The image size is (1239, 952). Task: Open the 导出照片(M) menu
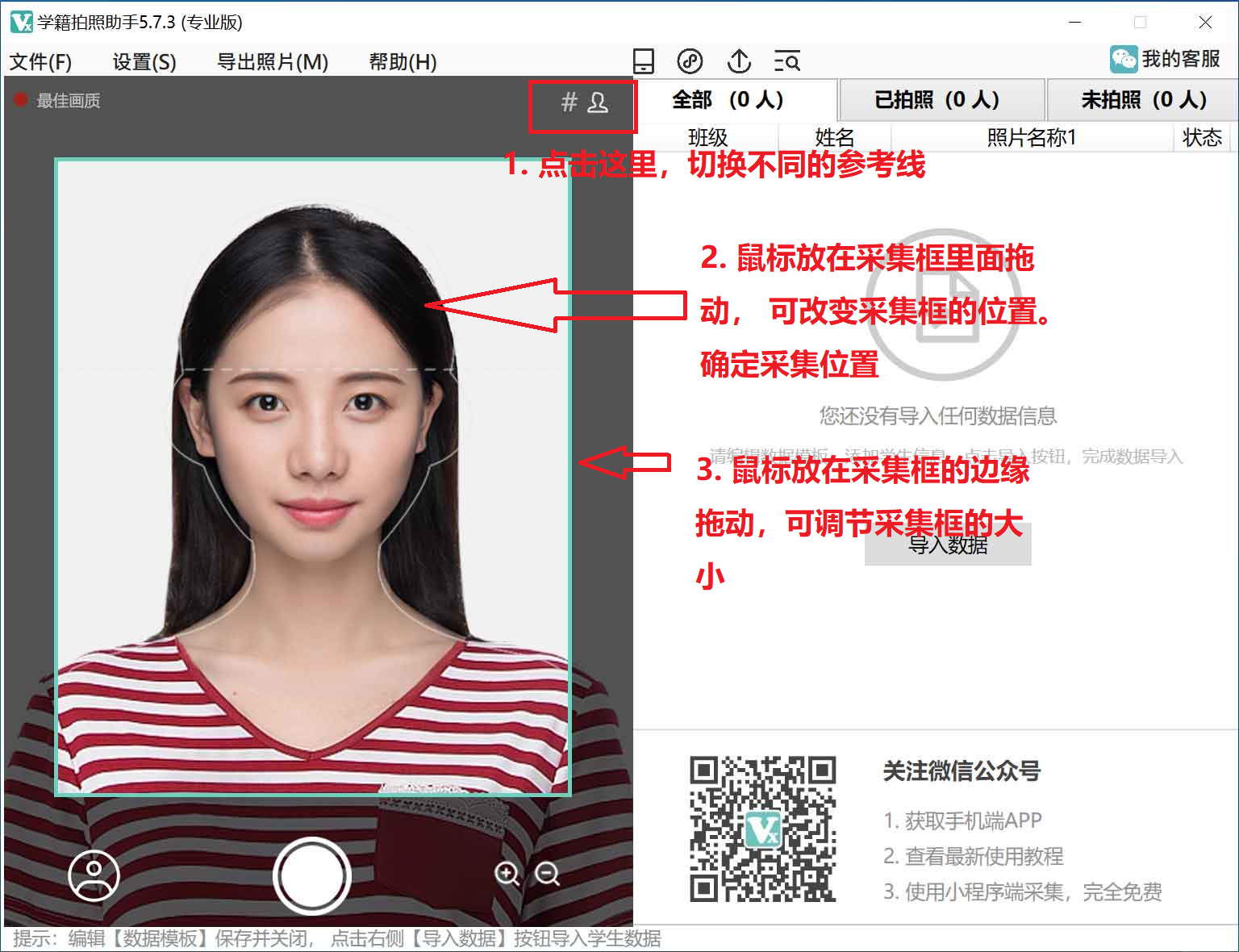click(x=273, y=62)
